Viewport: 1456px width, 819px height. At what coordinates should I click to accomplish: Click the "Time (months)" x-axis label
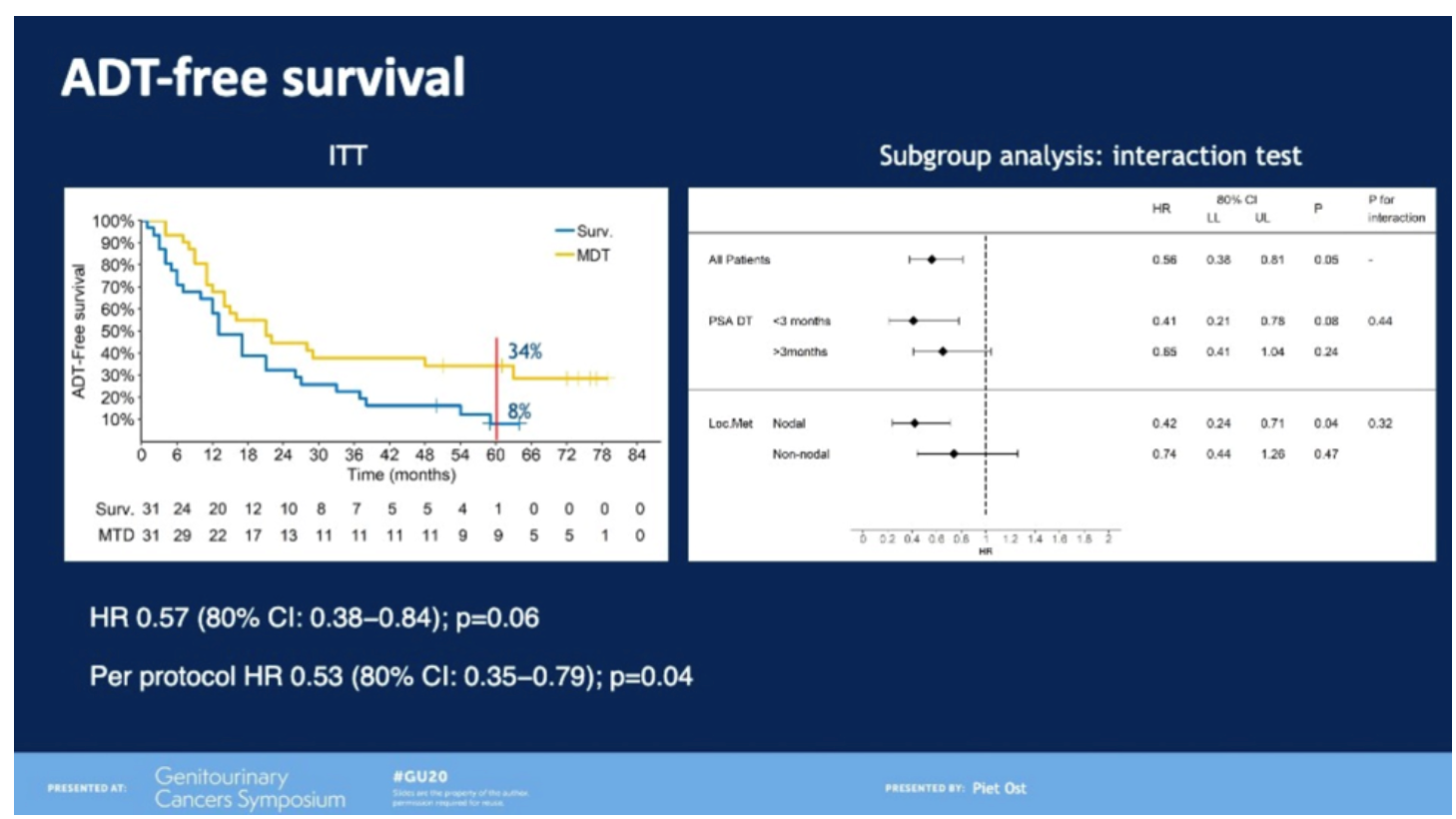coord(401,475)
